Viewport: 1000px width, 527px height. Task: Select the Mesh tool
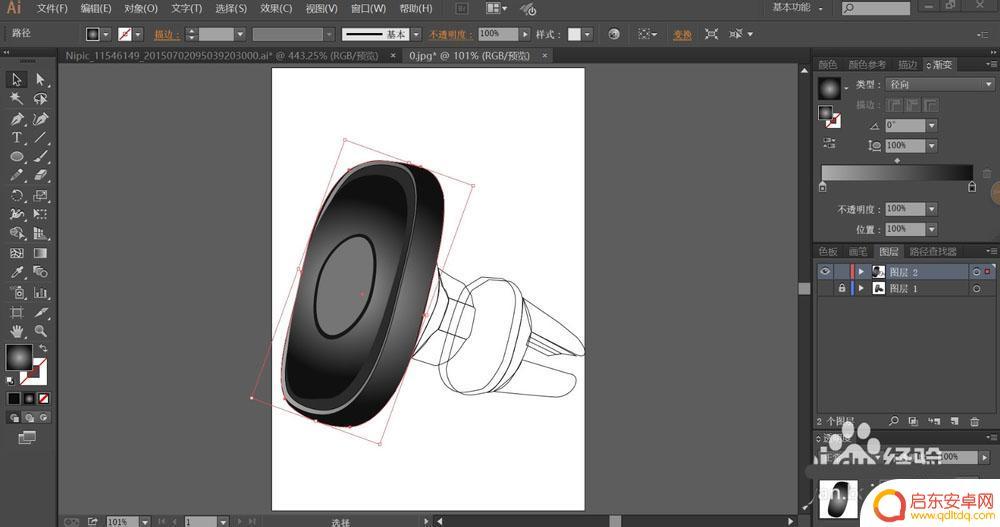(x=17, y=253)
